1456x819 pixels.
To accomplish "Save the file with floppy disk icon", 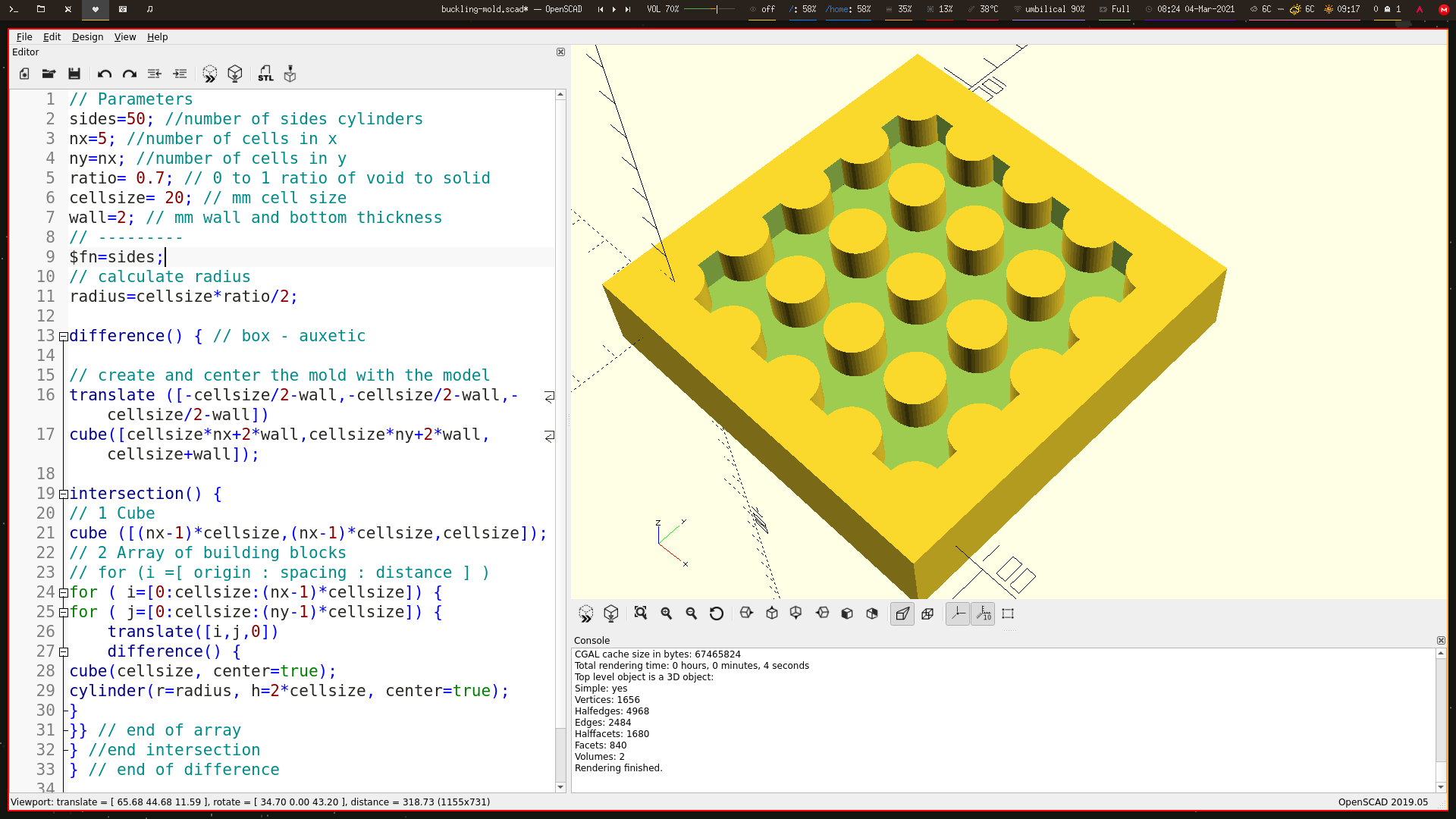I will [74, 74].
